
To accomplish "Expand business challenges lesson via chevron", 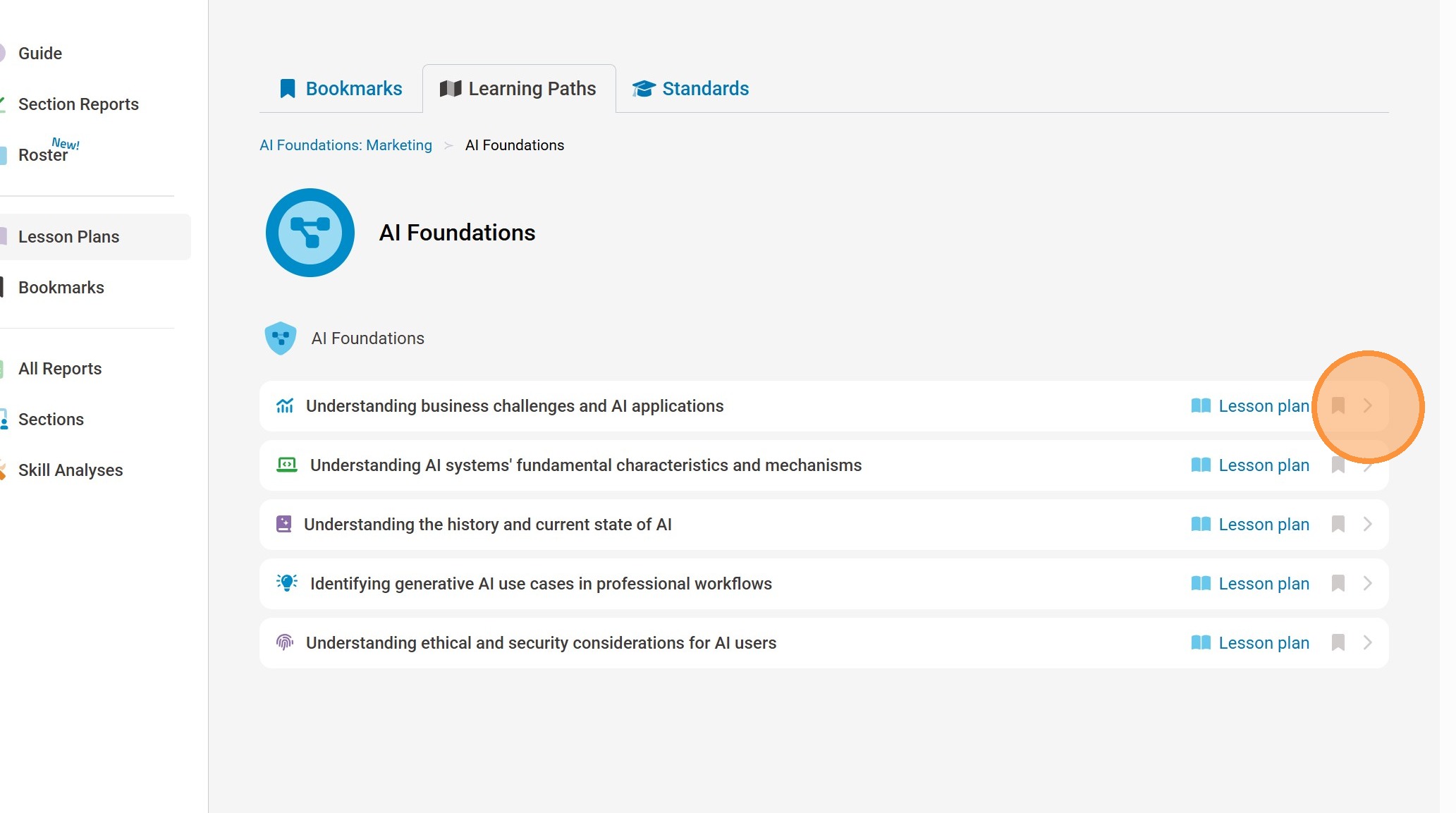I will 1367,405.
